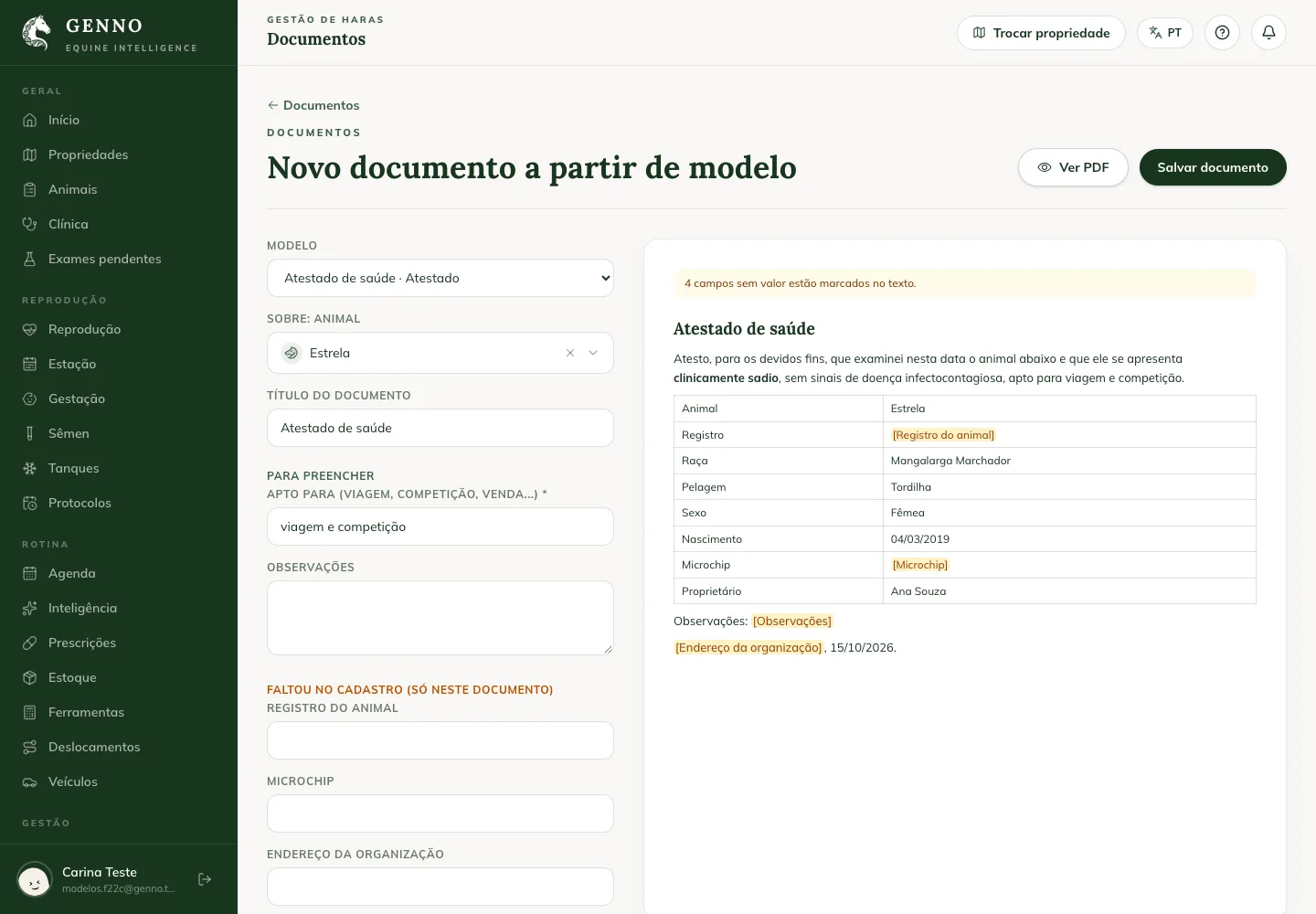Click the Observações text area
1316x914 pixels.
click(x=440, y=618)
